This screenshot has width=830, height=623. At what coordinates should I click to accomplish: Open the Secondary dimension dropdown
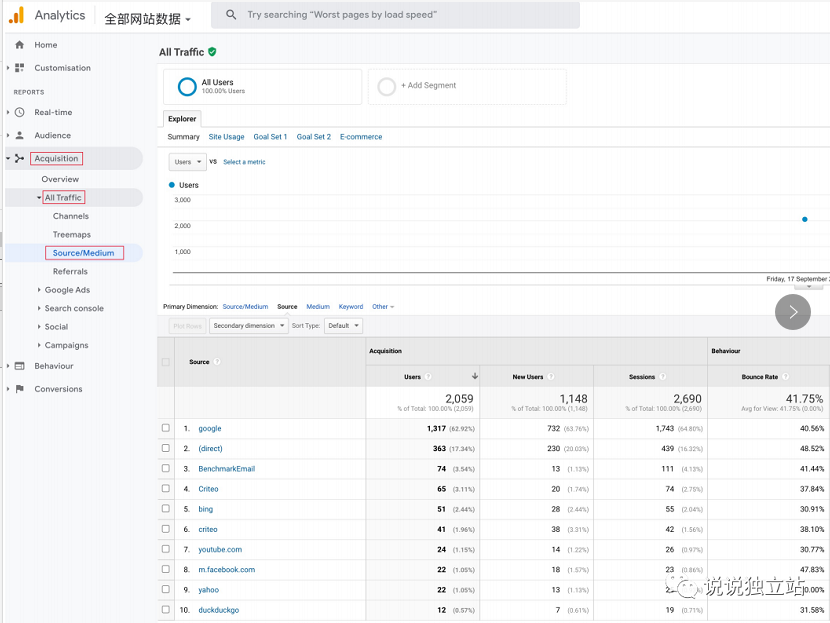coord(249,326)
